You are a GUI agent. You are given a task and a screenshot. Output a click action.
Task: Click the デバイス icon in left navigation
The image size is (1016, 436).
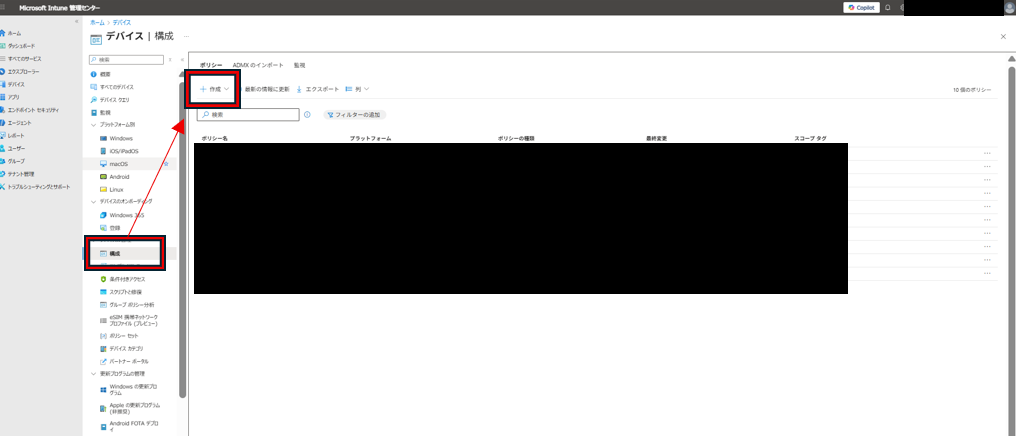[4, 84]
